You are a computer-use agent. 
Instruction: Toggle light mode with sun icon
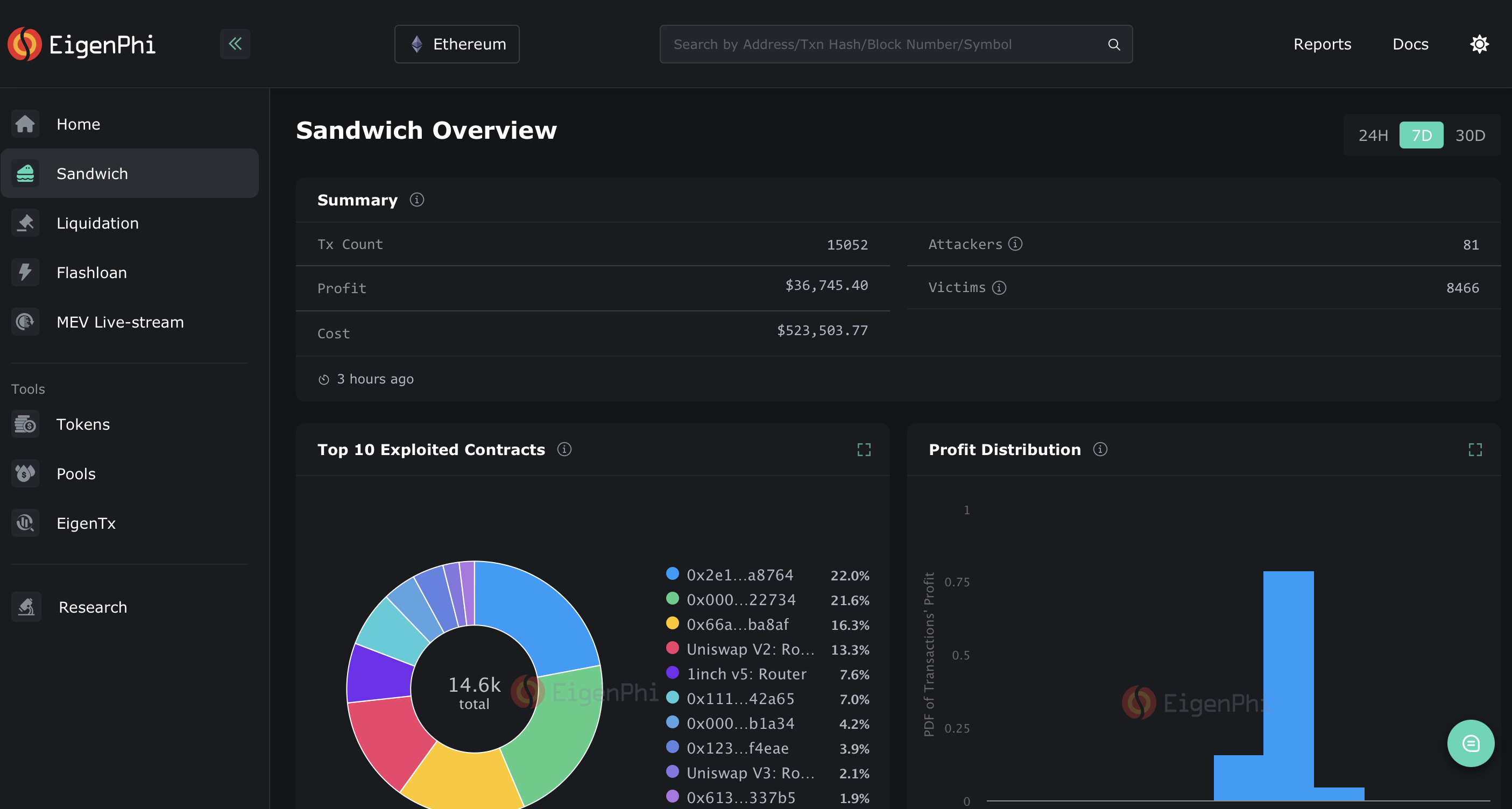1479,44
